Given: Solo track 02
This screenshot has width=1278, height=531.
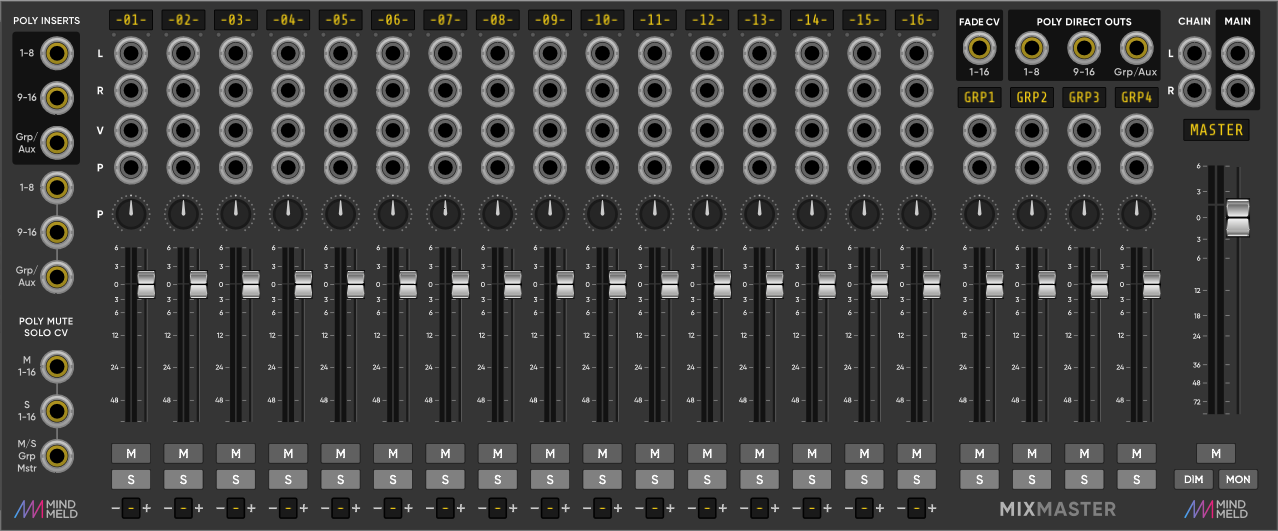Looking at the screenshot, I should click(x=183, y=479).
